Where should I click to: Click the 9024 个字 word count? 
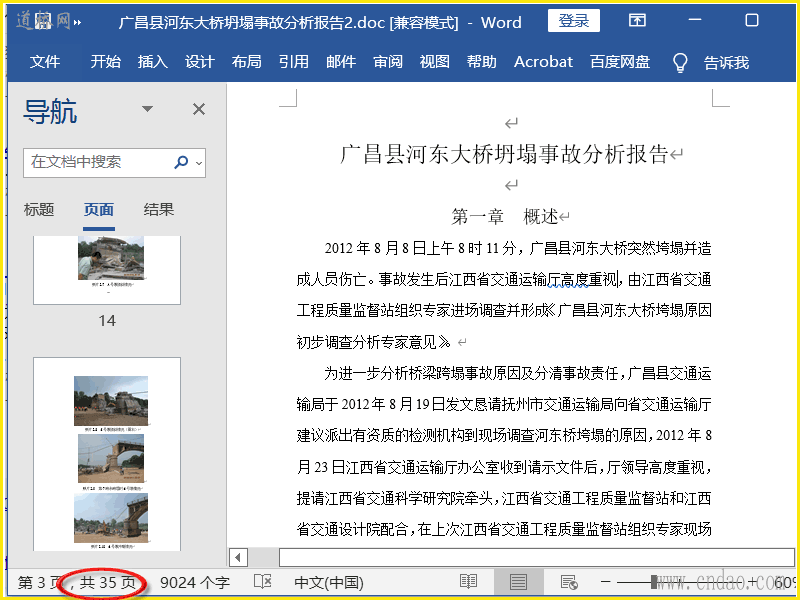click(195, 582)
